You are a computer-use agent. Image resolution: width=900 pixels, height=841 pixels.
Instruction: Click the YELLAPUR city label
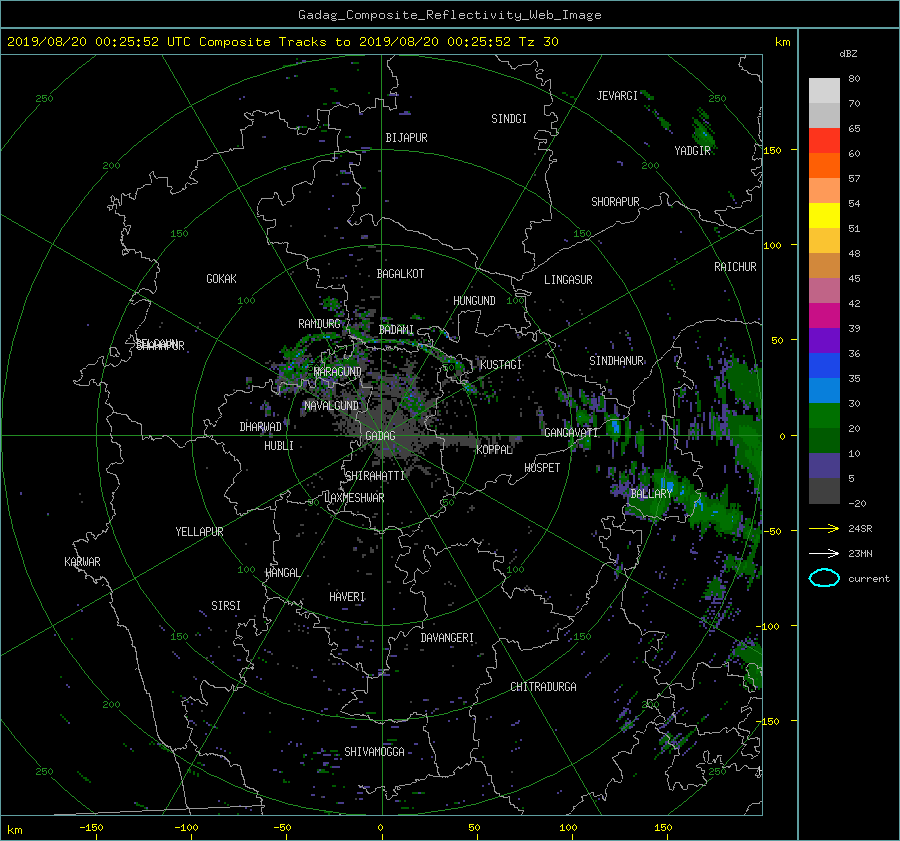(199, 532)
